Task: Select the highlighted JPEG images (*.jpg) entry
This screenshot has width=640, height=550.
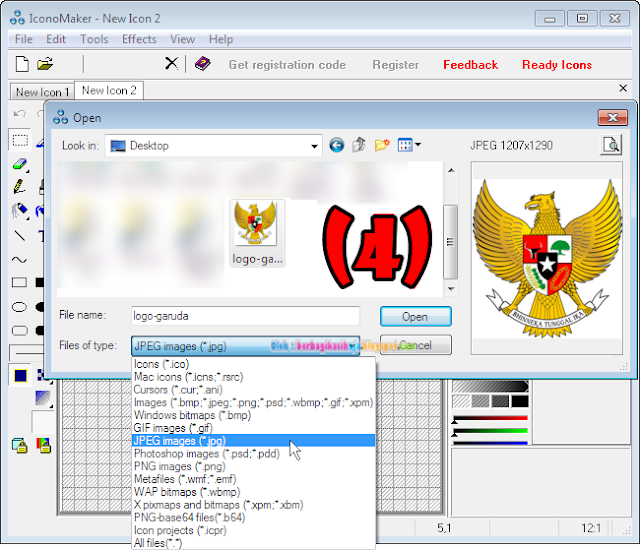Action: click(253, 441)
